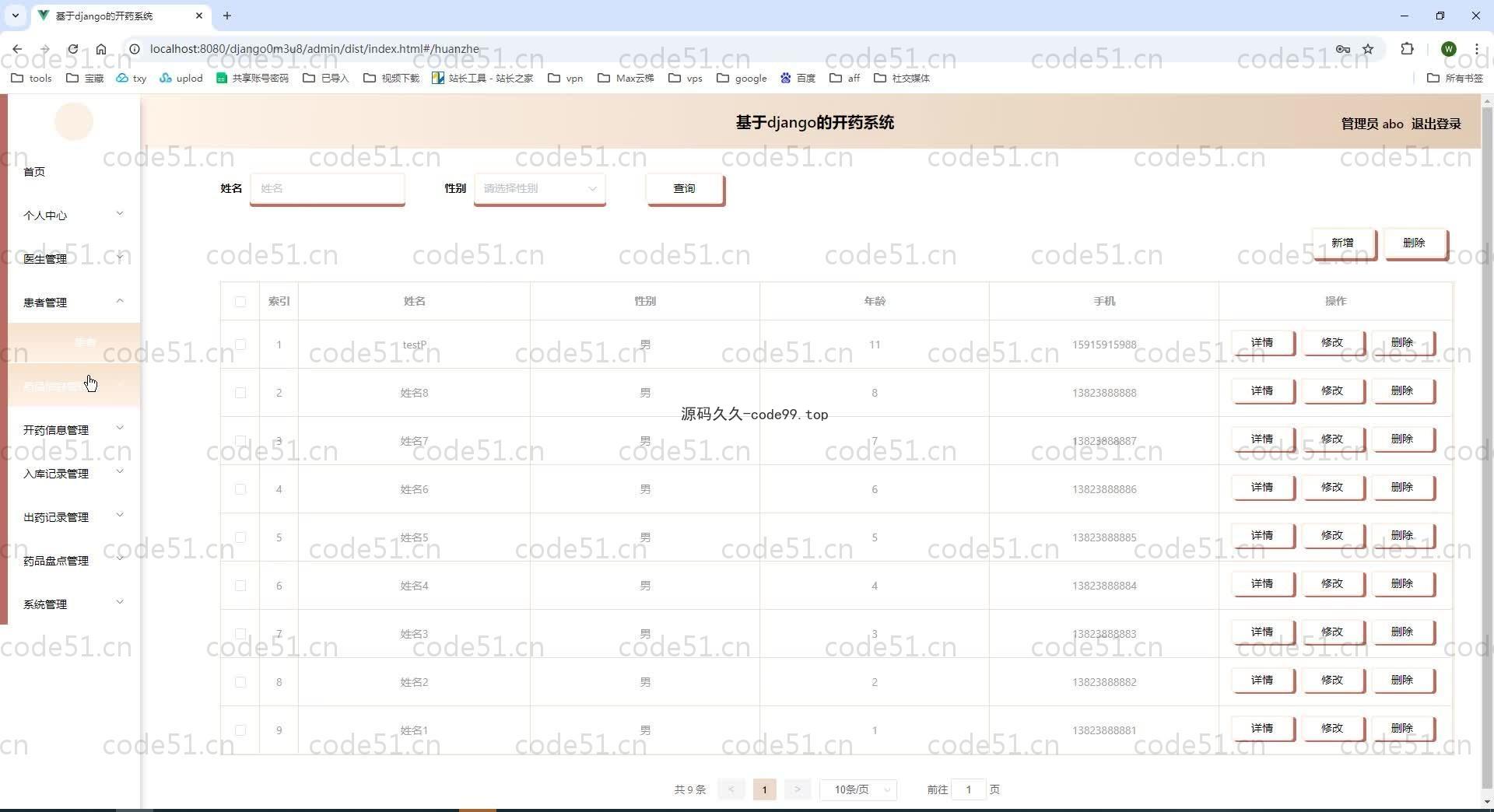Go back using the browser back arrow

click(17, 49)
